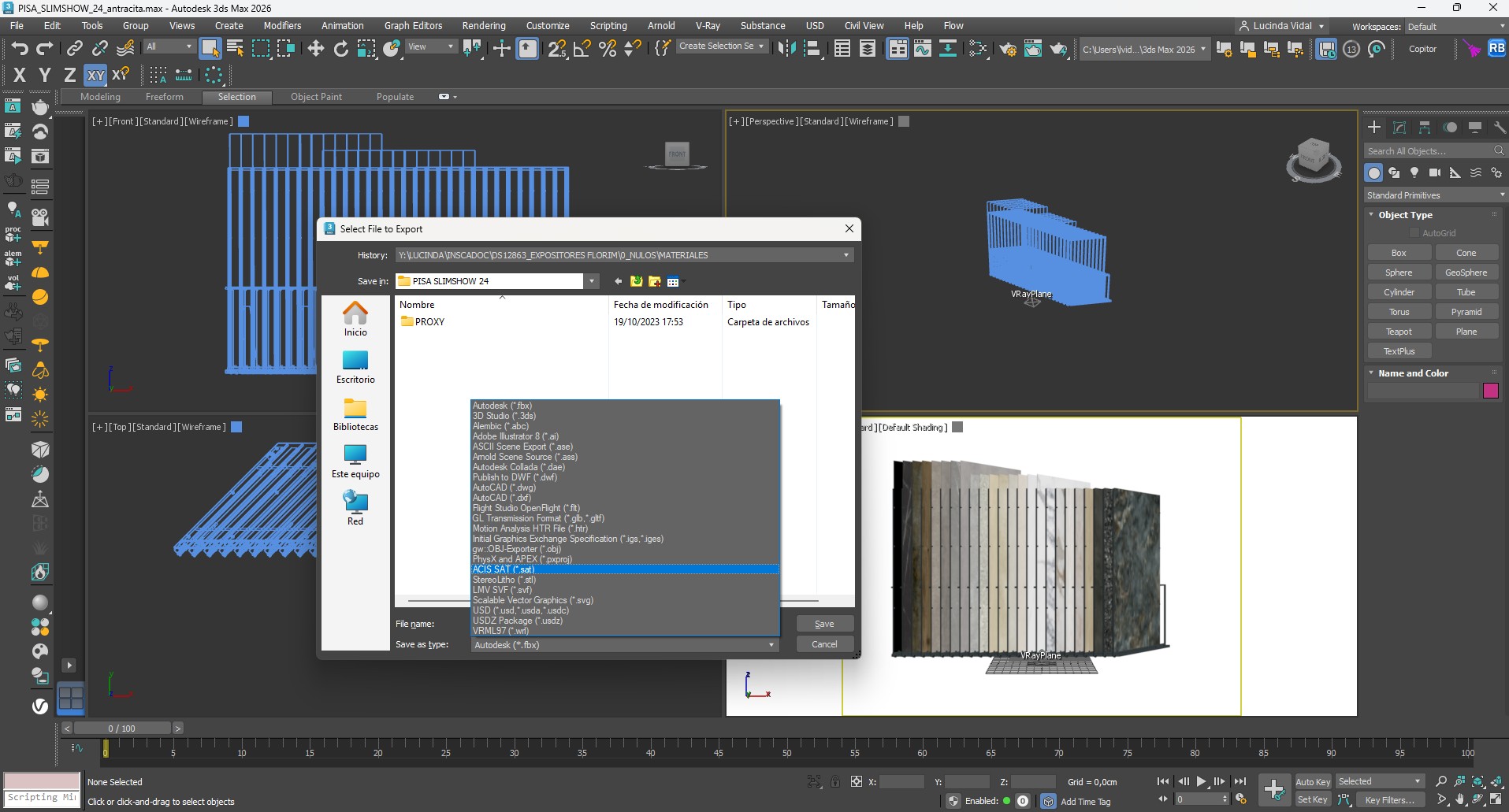Click the Undo arrow icon
This screenshot has height=812, width=1509.
click(x=19, y=49)
